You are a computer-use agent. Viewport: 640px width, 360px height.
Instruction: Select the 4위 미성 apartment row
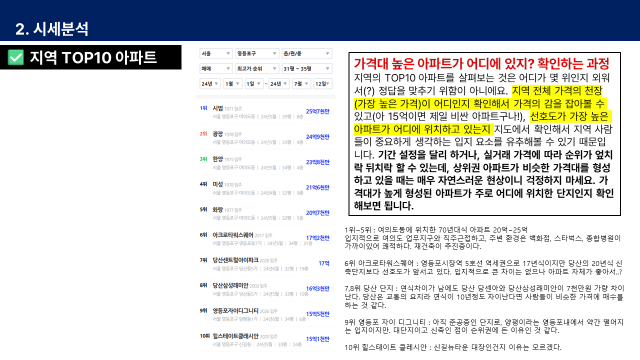(265, 188)
